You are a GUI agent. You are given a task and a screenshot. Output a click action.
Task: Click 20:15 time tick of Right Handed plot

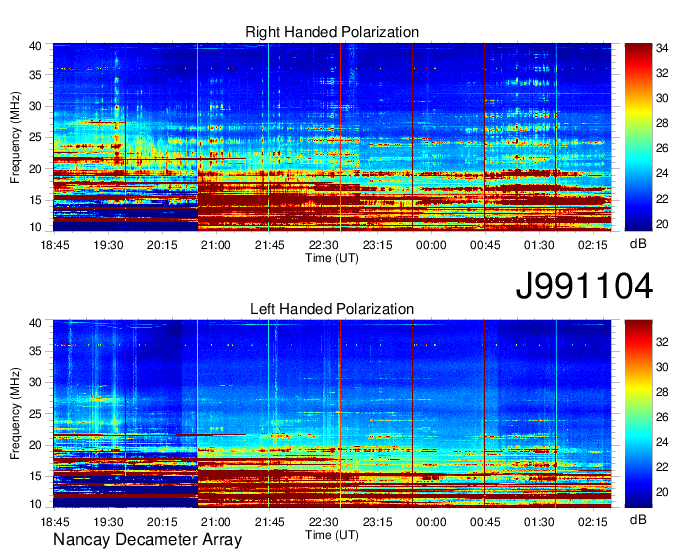[x=162, y=245]
